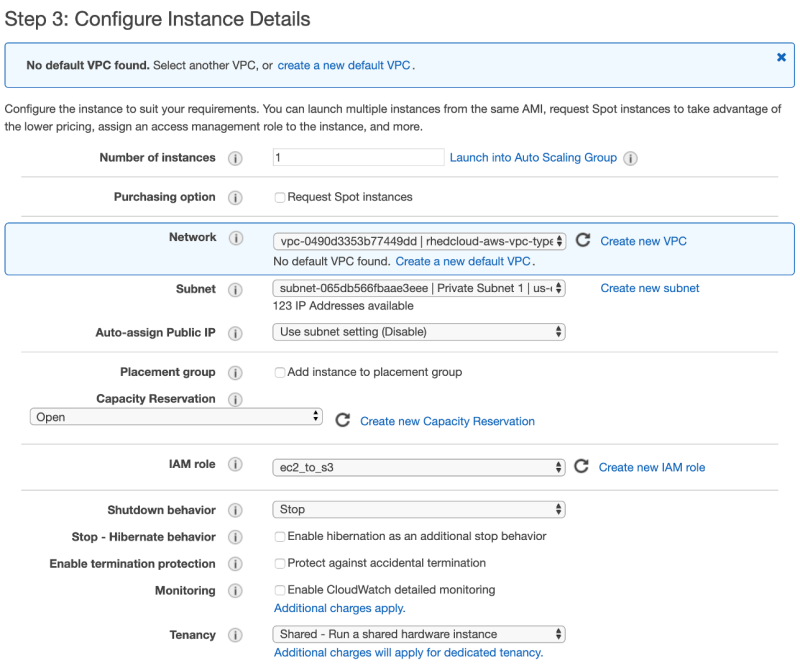The image size is (800, 668).
Task: Open the Tenancy dropdown
Action: (419, 634)
